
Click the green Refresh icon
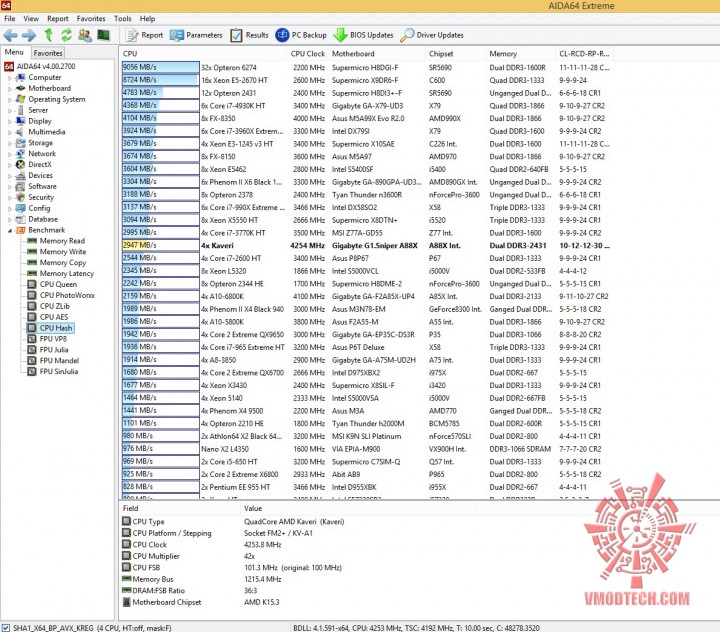pyautogui.click(x=67, y=35)
